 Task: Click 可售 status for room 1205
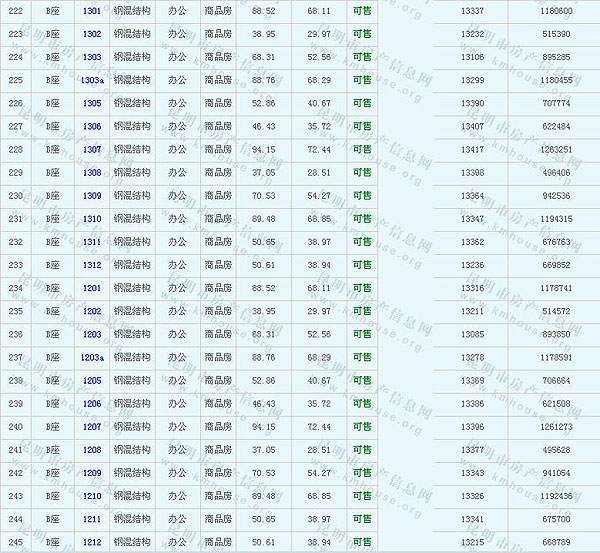[361, 381]
